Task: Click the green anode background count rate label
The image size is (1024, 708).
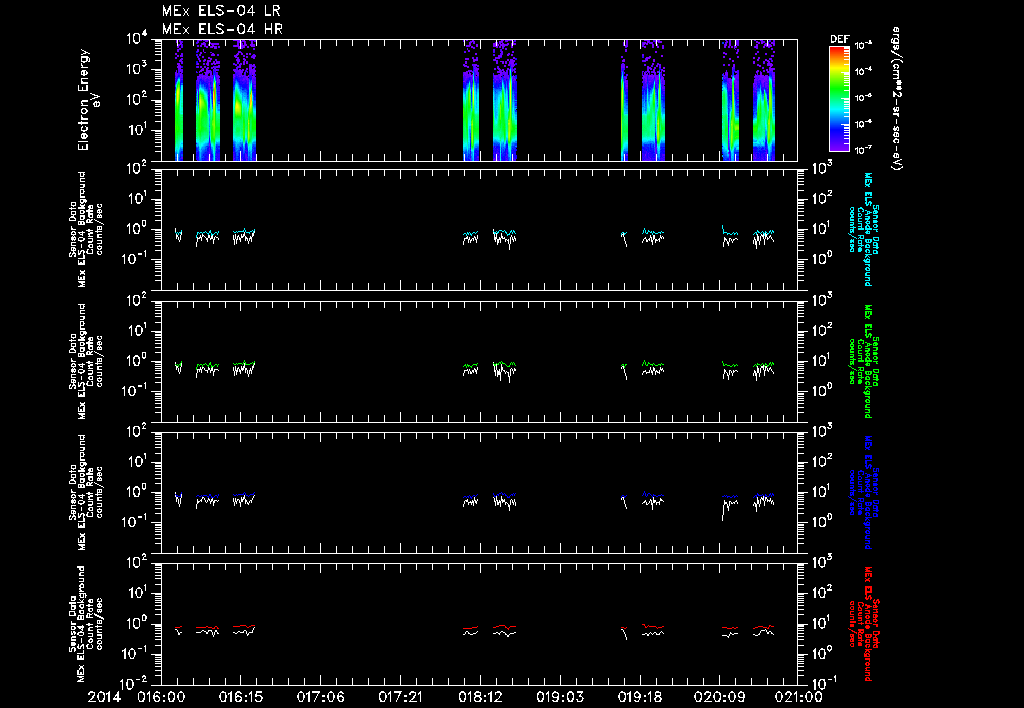Action: point(863,361)
